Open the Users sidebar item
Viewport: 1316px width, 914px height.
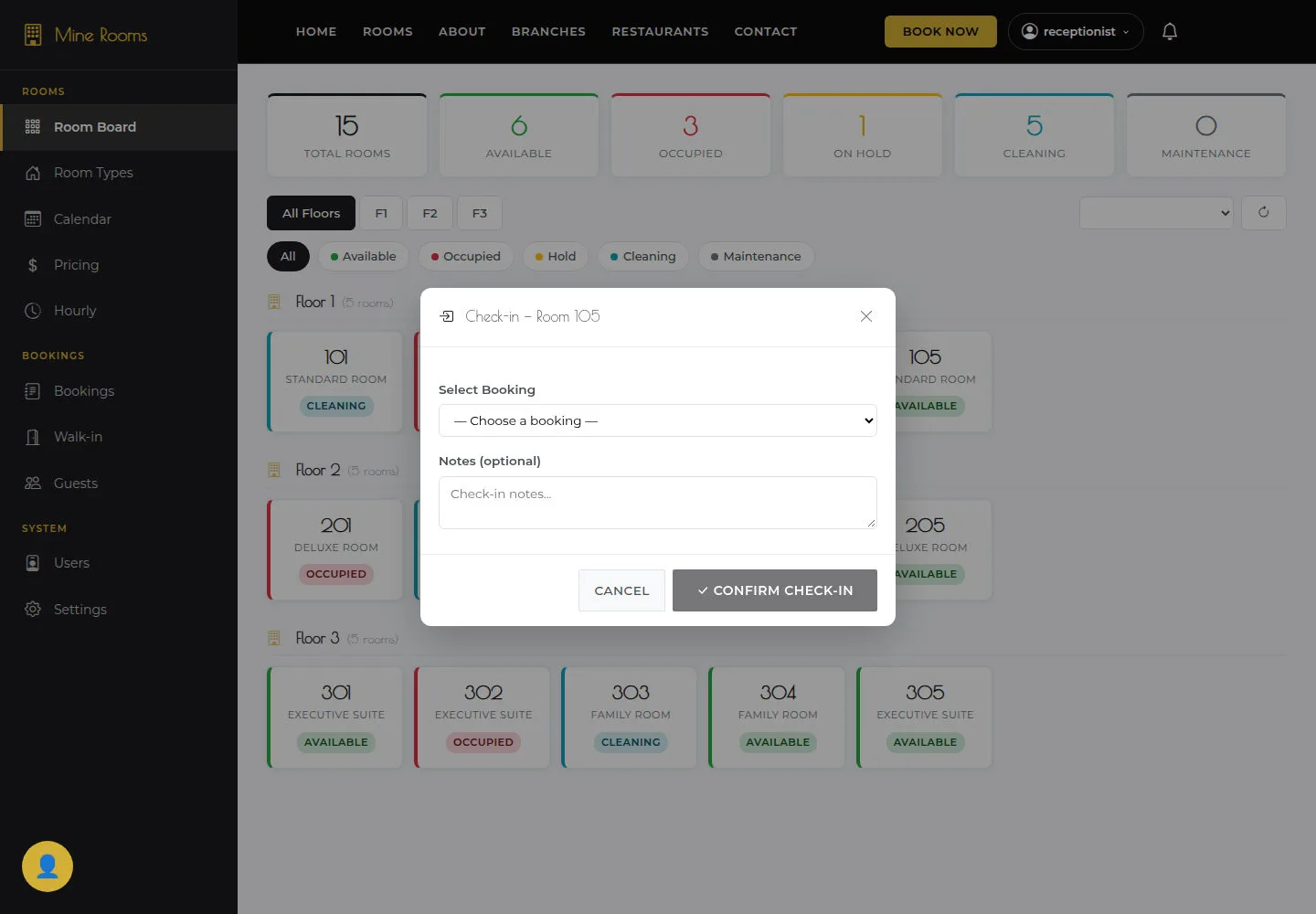119,563
